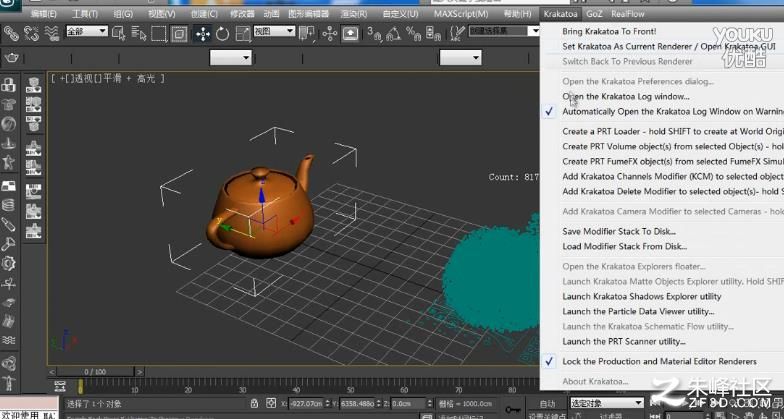Open the first blank dropdown on second toolbar row
The height and width of the screenshot is (419, 784).
[x=230, y=58]
